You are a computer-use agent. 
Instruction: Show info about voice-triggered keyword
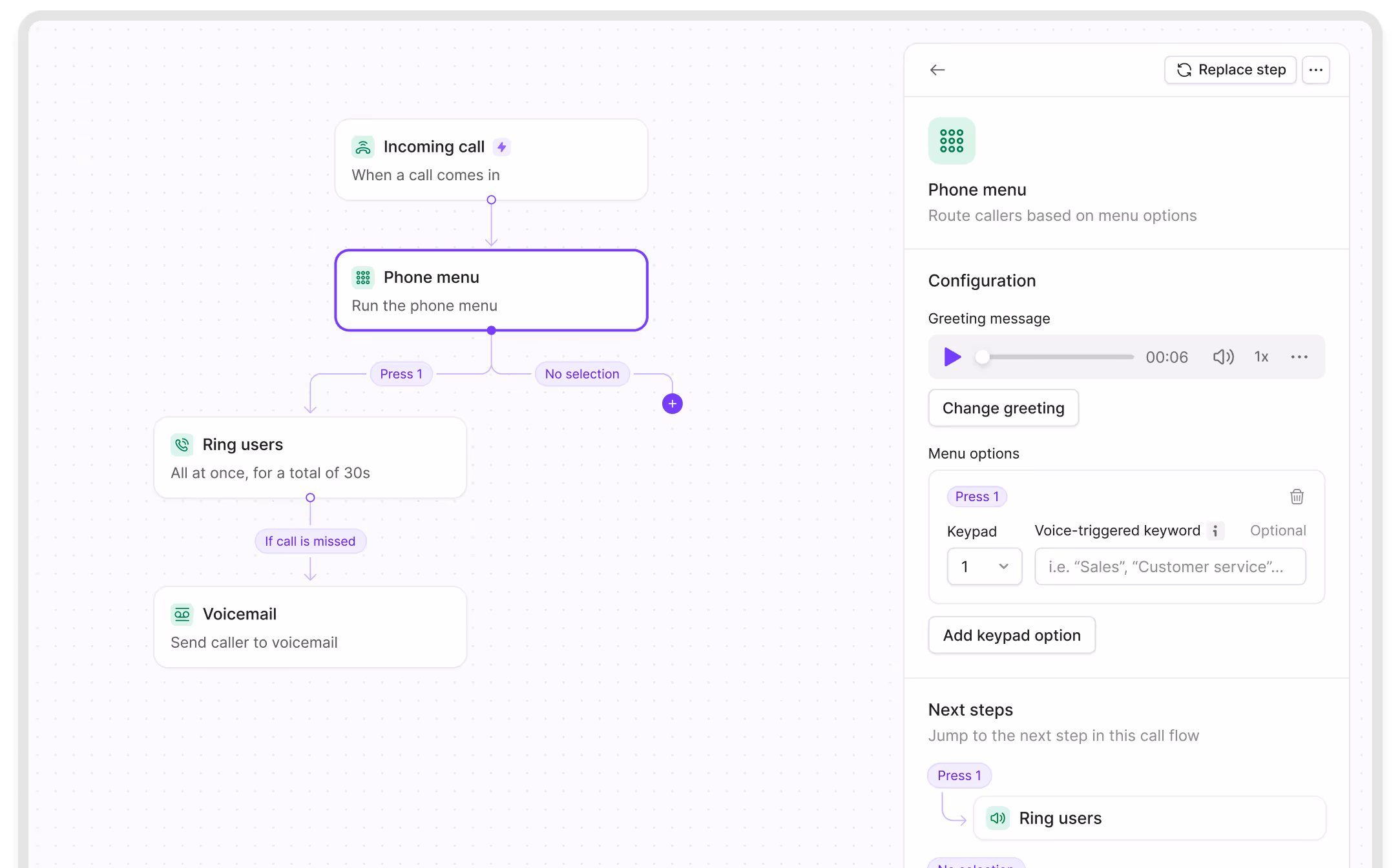[1215, 531]
